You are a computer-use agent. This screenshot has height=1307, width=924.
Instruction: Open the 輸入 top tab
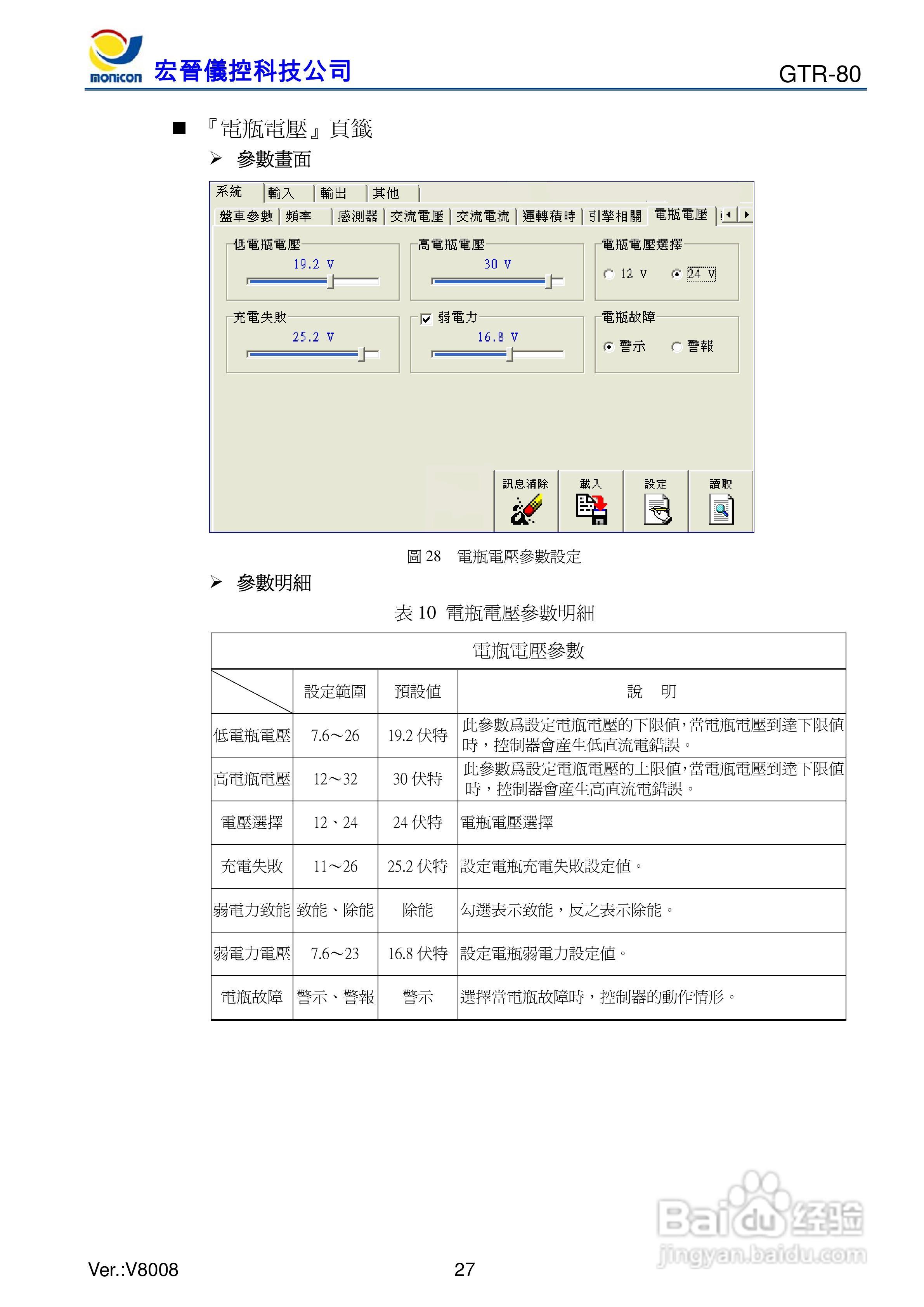[281, 194]
